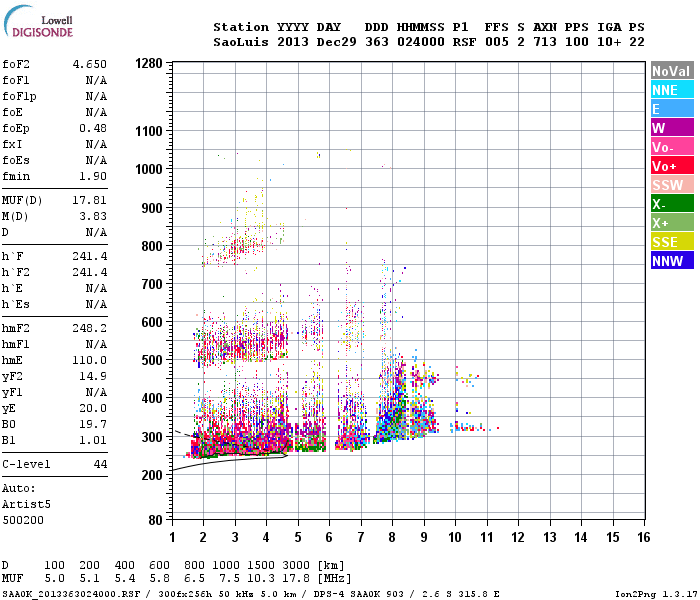The image size is (700, 600).
Task: Select the E blue legend swatch
Action: pyautogui.click(x=672, y=109)
